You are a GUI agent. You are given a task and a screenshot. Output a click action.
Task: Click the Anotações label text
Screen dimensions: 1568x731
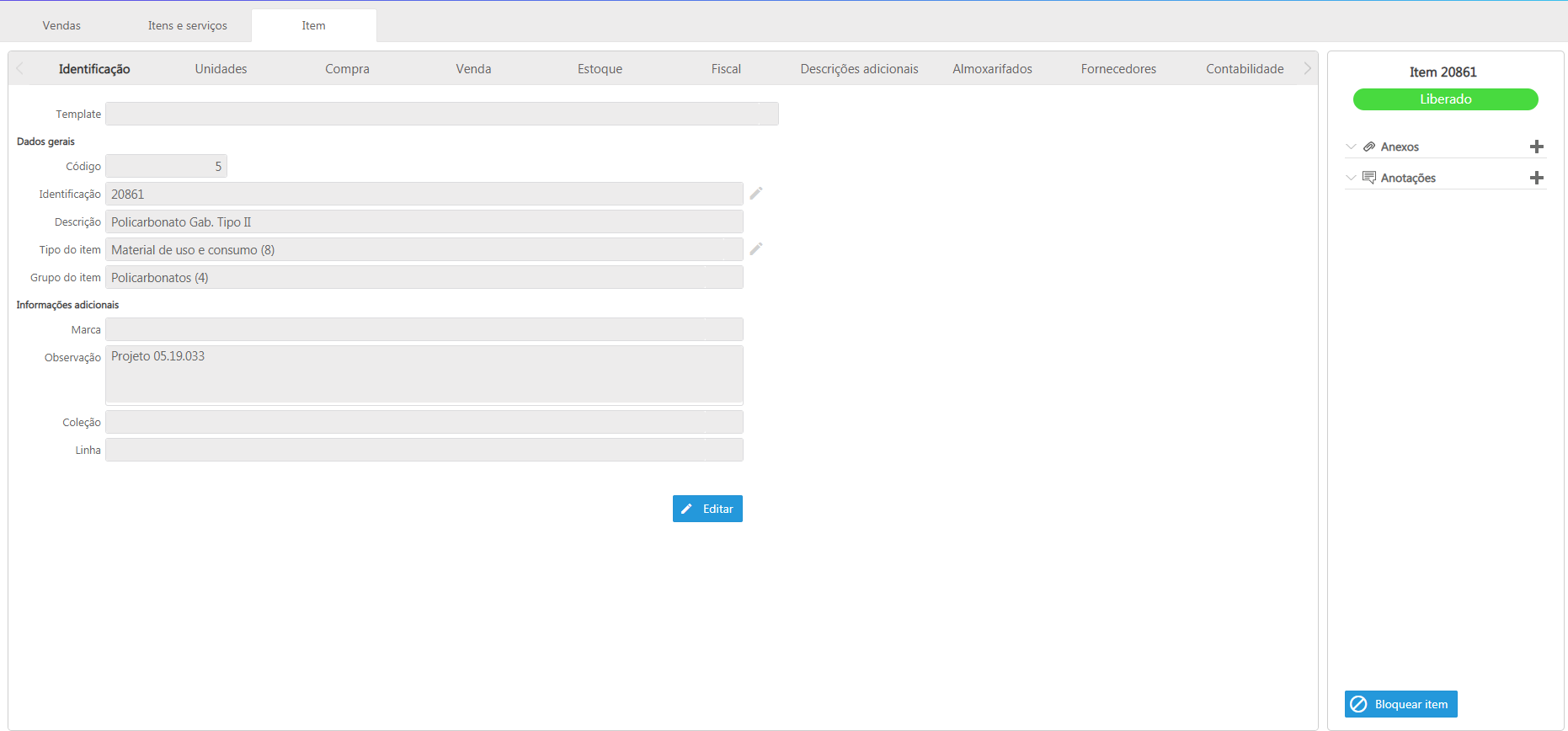pos(1408,178)
